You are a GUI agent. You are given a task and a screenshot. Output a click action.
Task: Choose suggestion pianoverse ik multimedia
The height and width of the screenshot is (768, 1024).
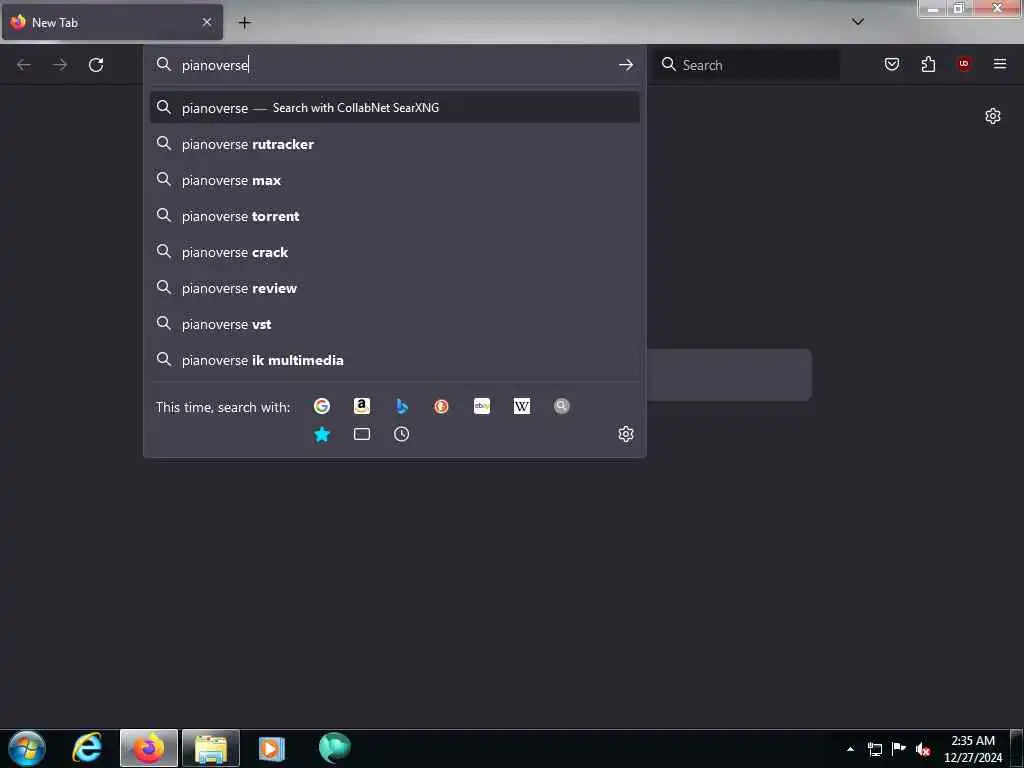coord(394,360)
